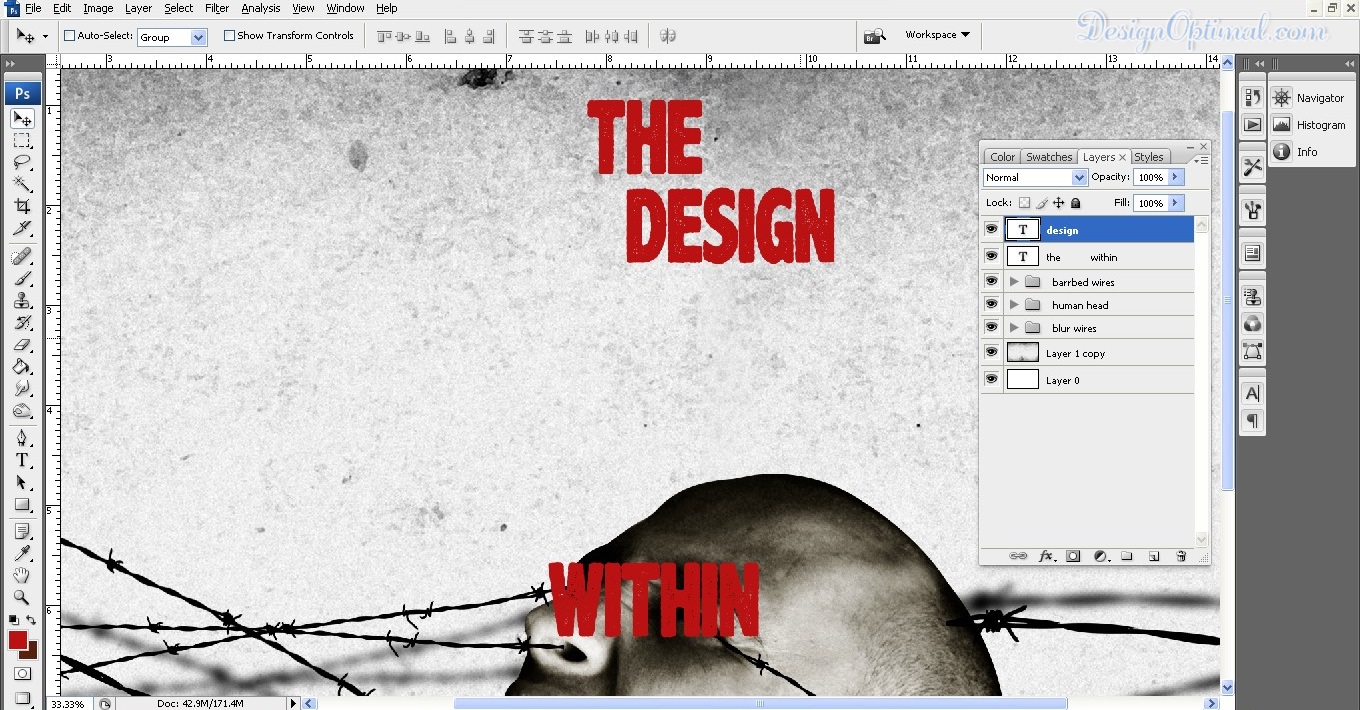The width and height of the screenshot is (1360, 710).
Task: Hide Layer 0 visibility eye
Action: [x=991, y=380]
